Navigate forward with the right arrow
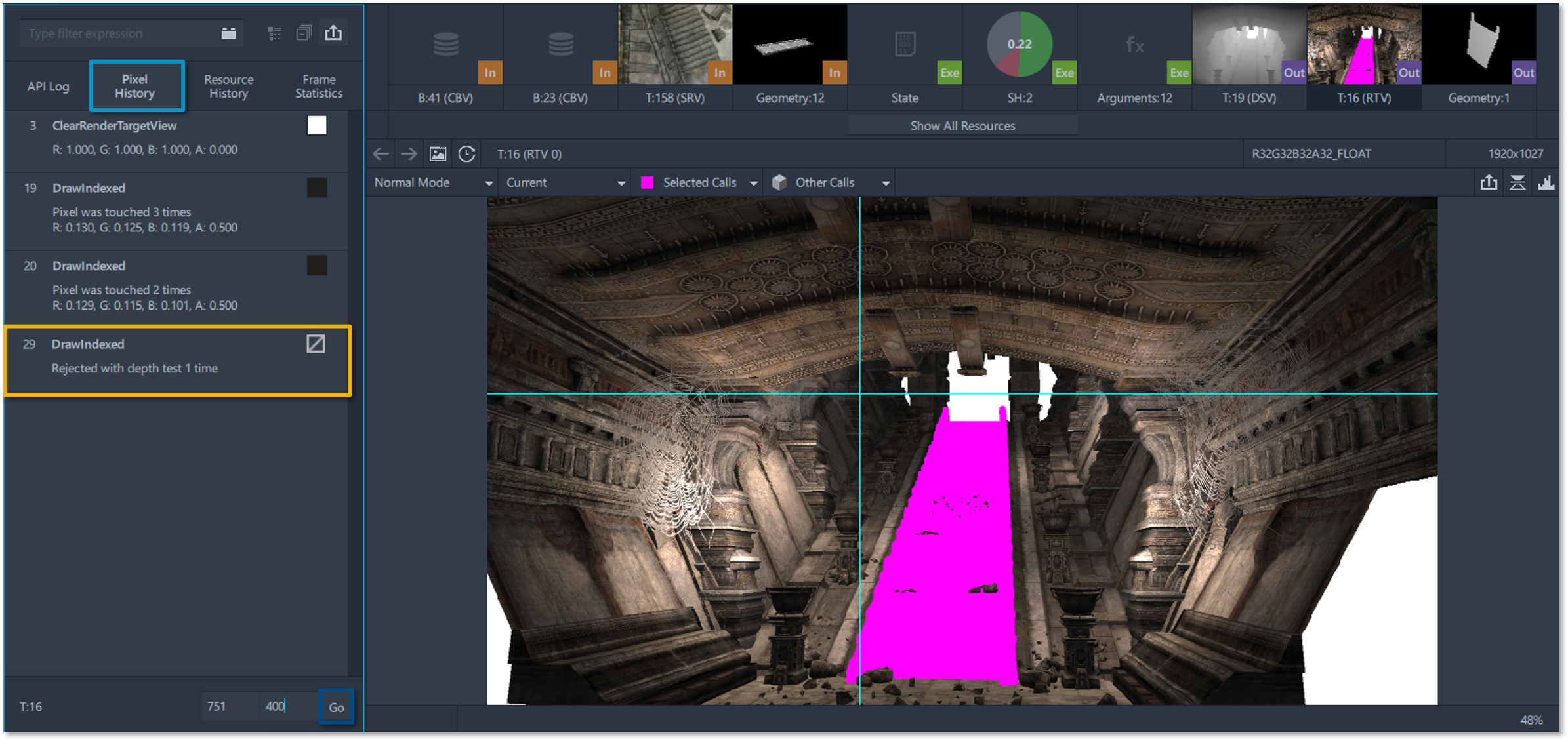1568x741 pixels. [409, 154]
